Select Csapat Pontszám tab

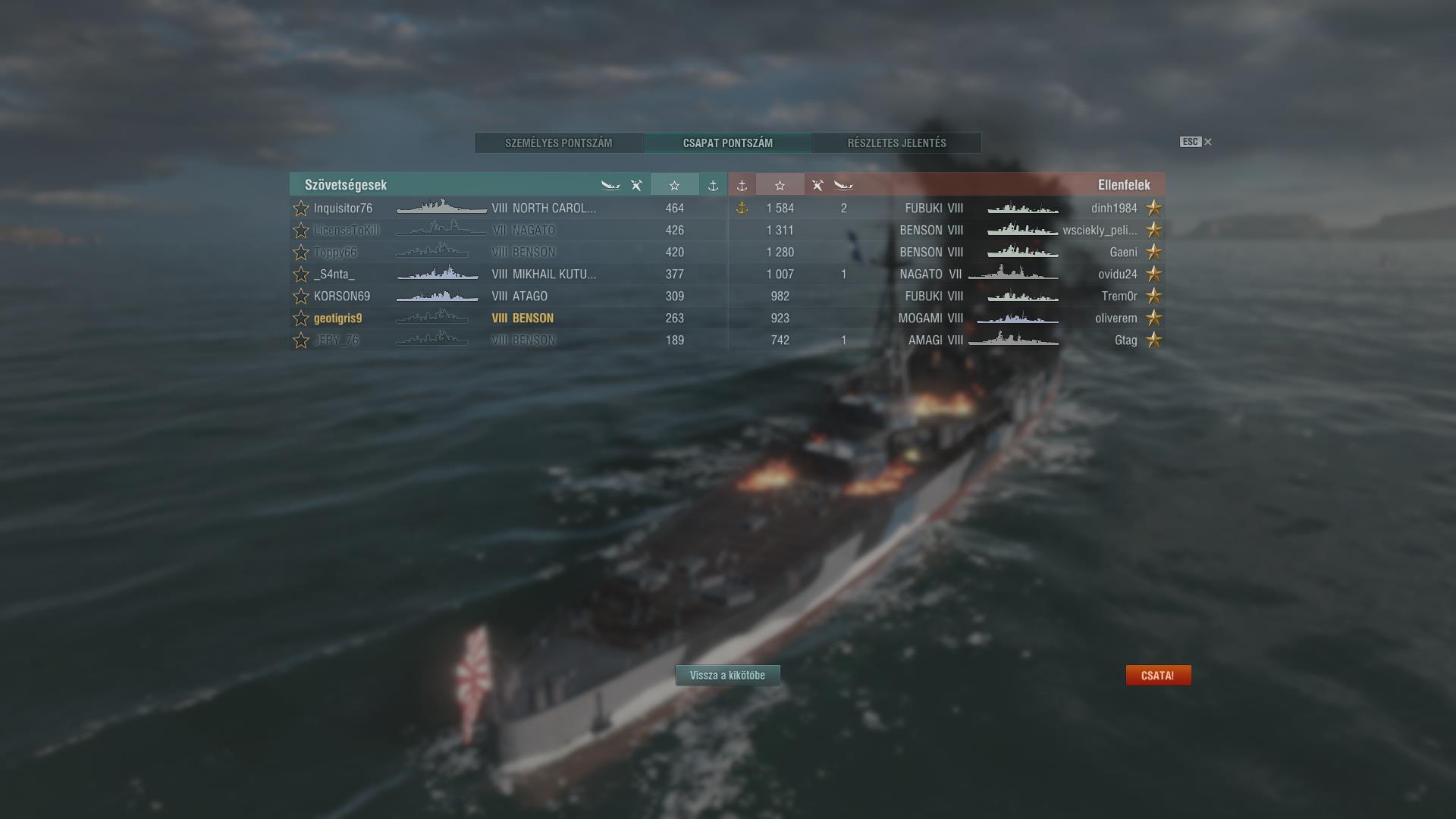pyautogui.click(x=728, y=143)
